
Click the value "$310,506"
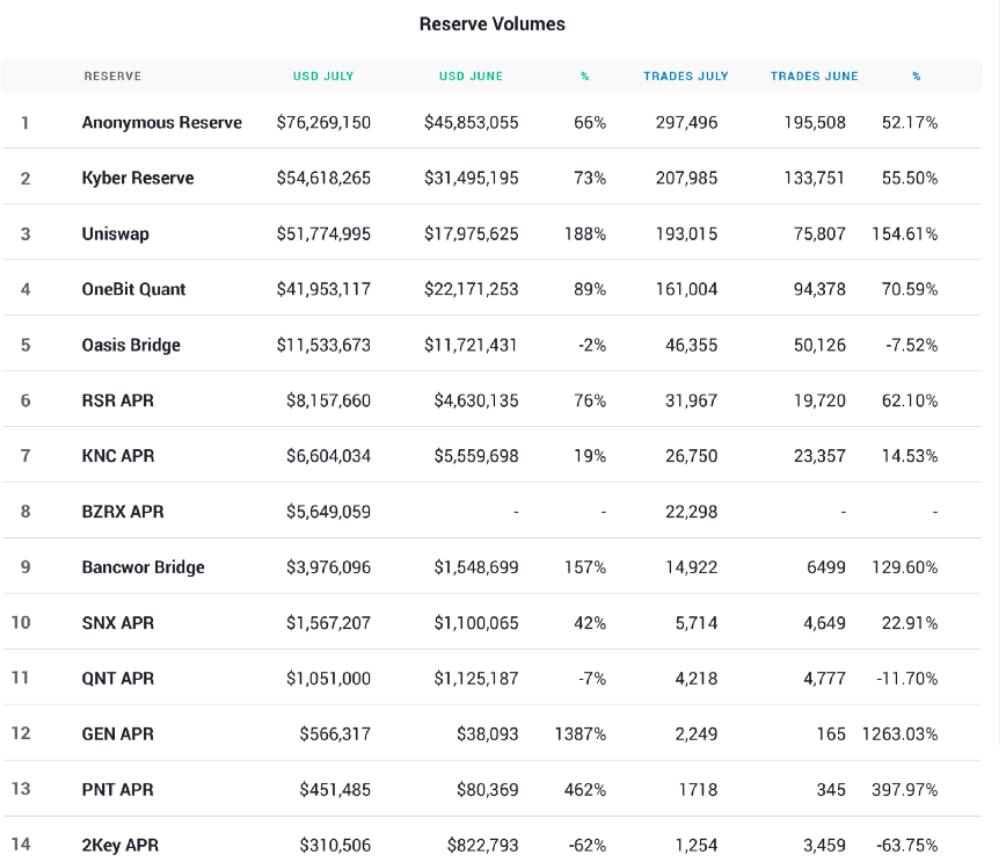point(335,845)
